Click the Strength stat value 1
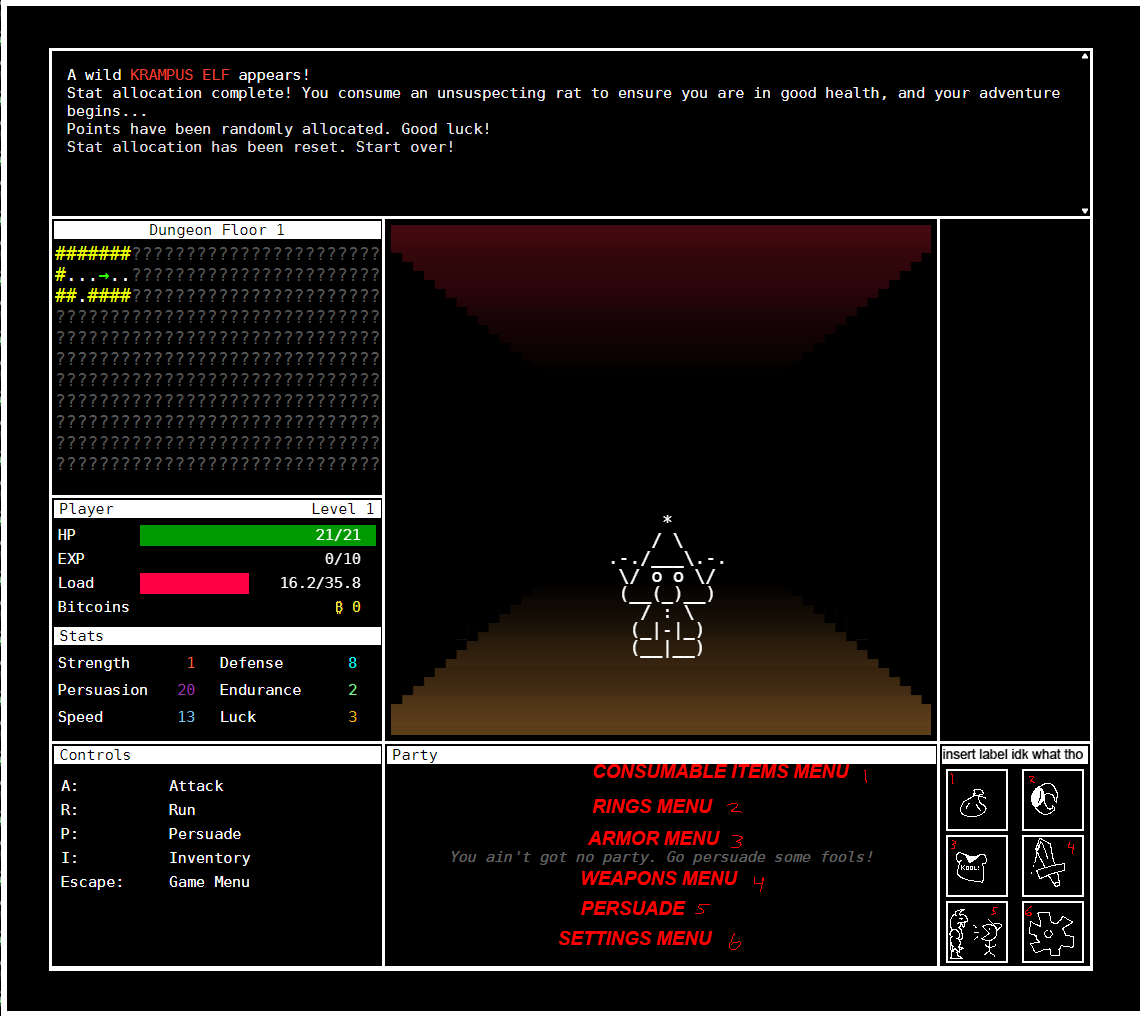Image resolution: width=1146 pixels, height=1016 pixels. (x=191, y=663)
